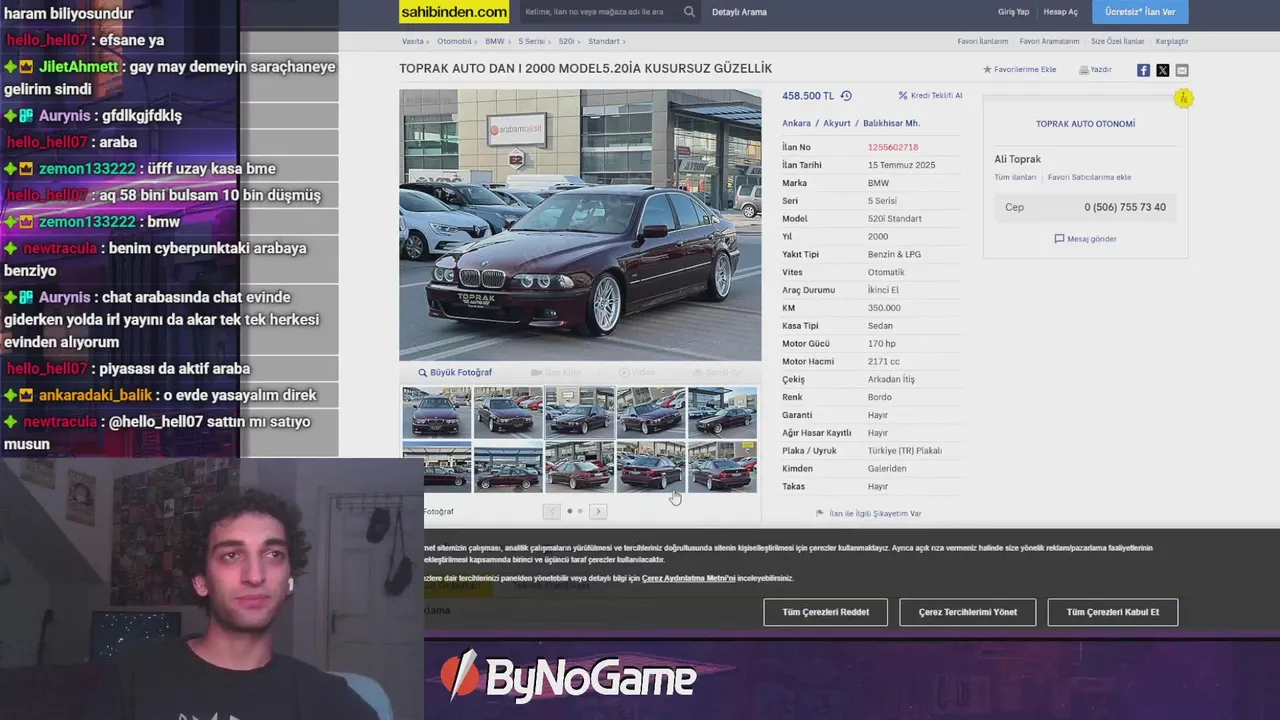Image resolution: width=1280 pixels, height=720 pixels.
Task: Share listing via X icon
Action: coord(1162,70)
